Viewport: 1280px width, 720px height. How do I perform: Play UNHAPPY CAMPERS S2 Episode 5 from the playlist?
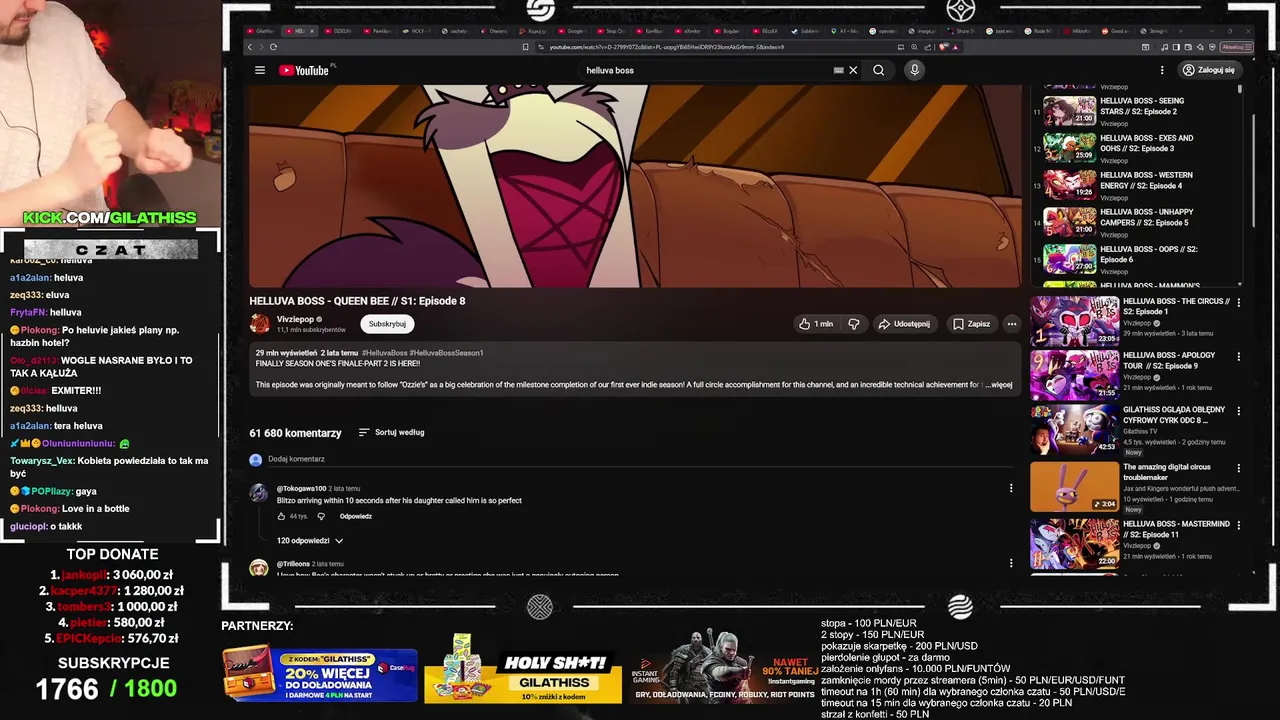point(1070,221)
